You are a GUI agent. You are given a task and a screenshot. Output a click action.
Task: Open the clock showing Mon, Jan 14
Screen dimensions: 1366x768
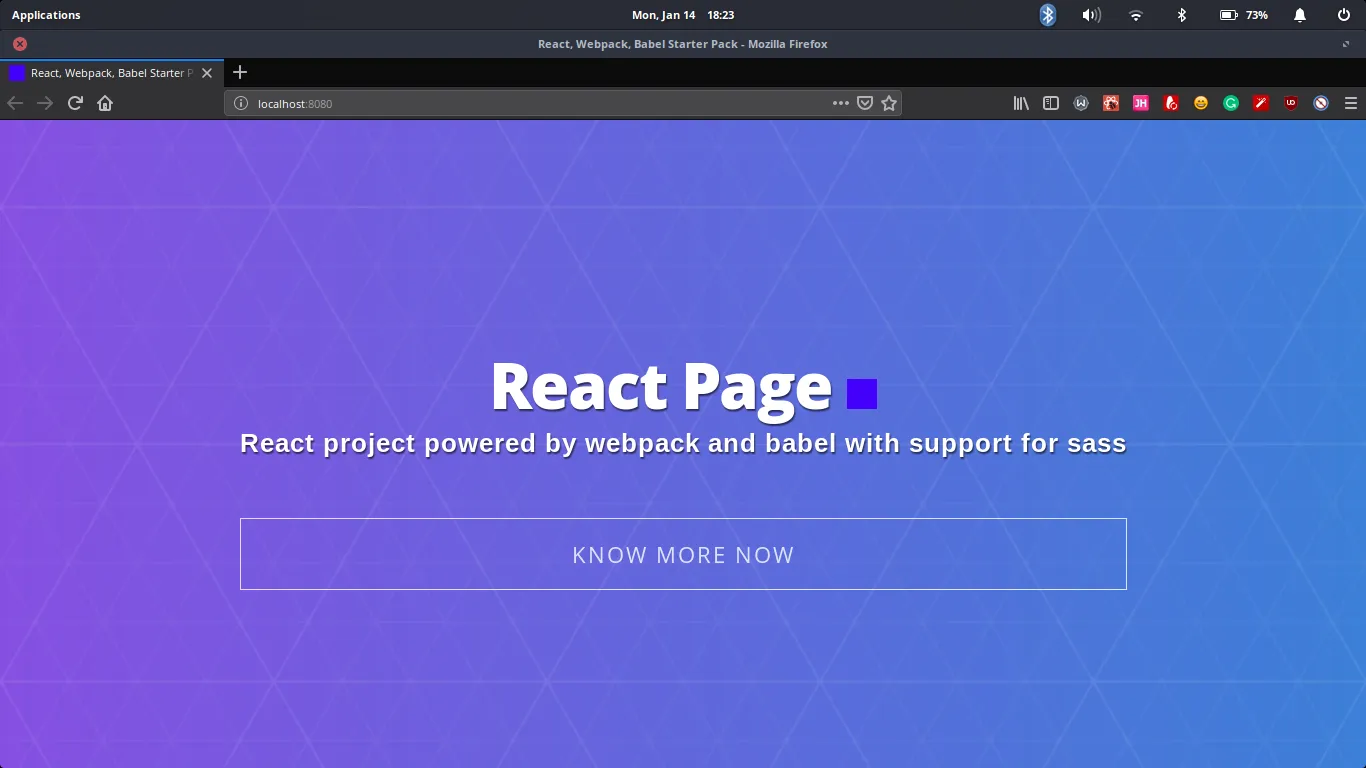click(683, 15)
